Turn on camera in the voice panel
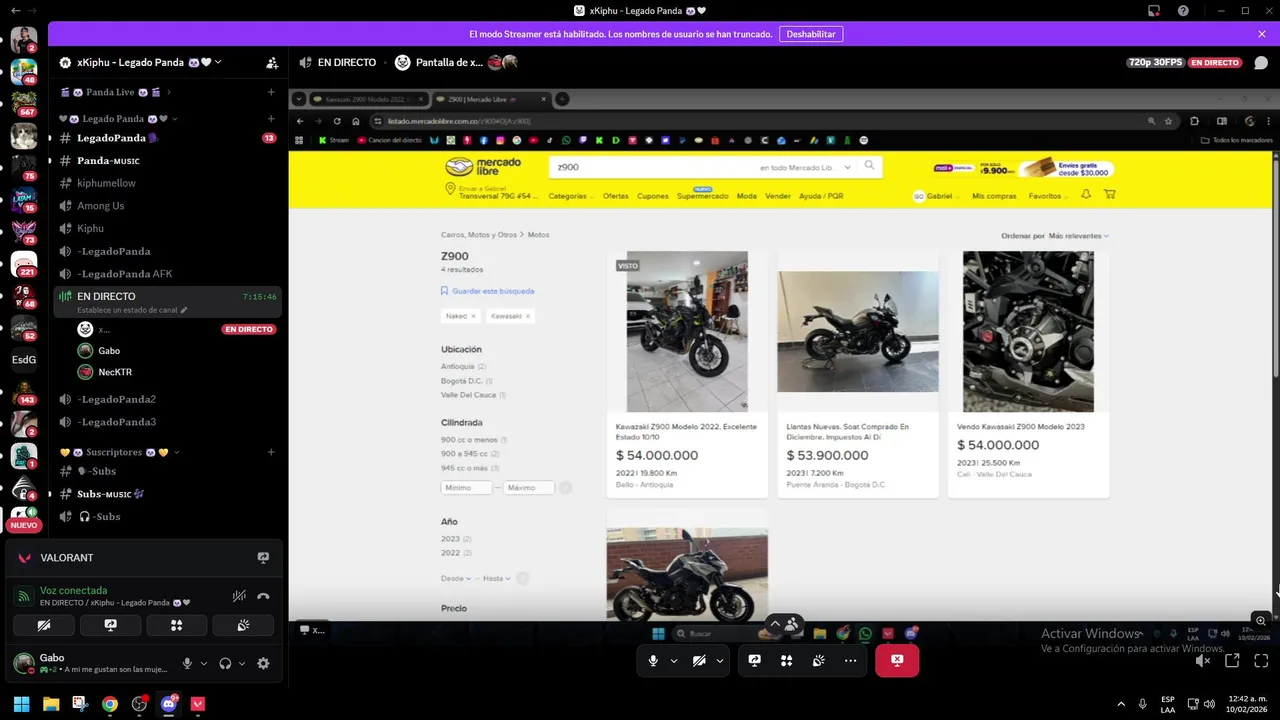This screenshot has width=1280, height=720. (44, 625)
